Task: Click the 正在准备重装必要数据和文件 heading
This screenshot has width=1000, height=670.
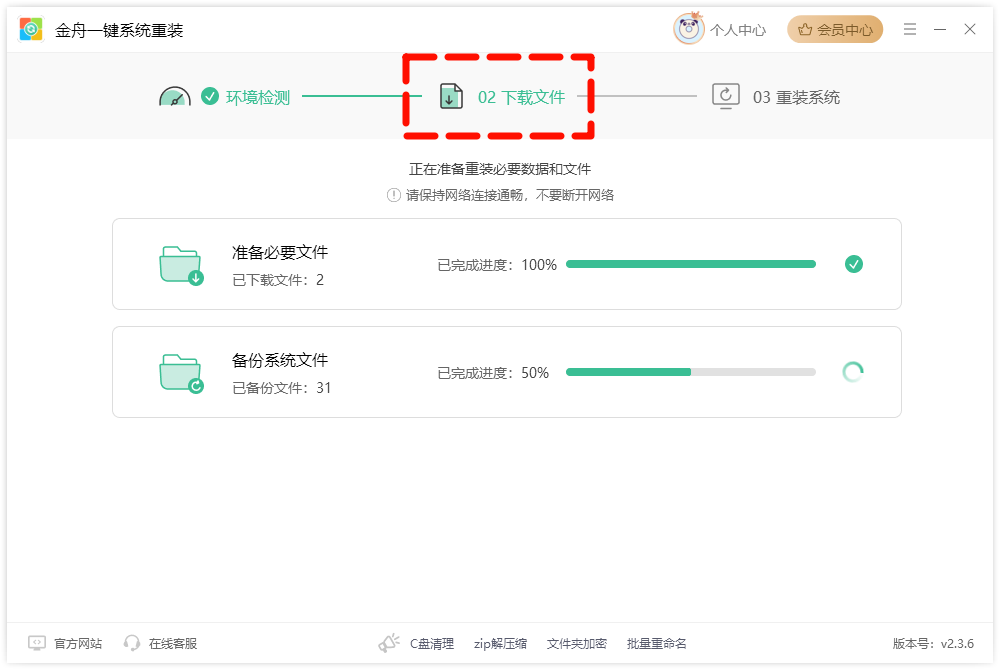Action: click(x=500, y=169)
